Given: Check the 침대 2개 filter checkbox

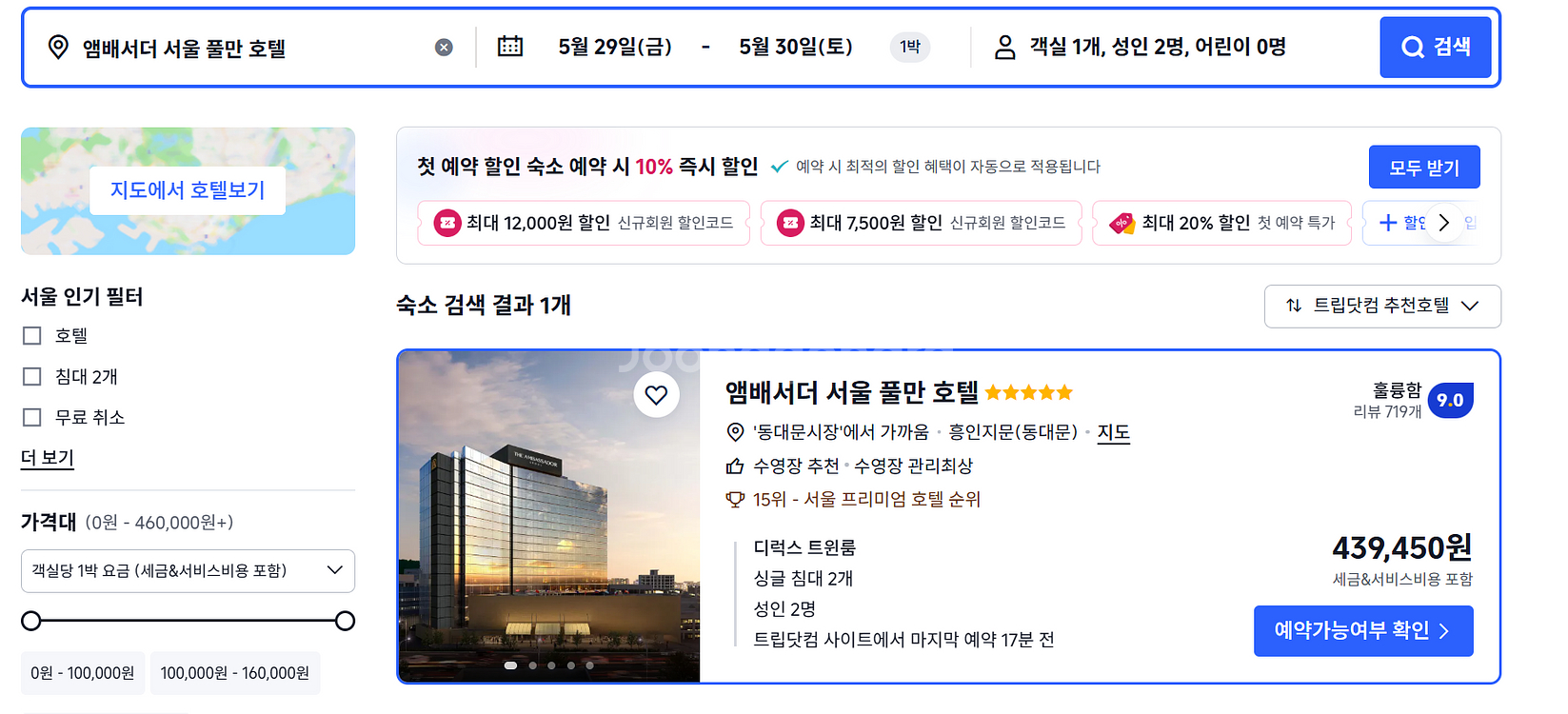Looking at the screenshot, I should coord(32,377).
